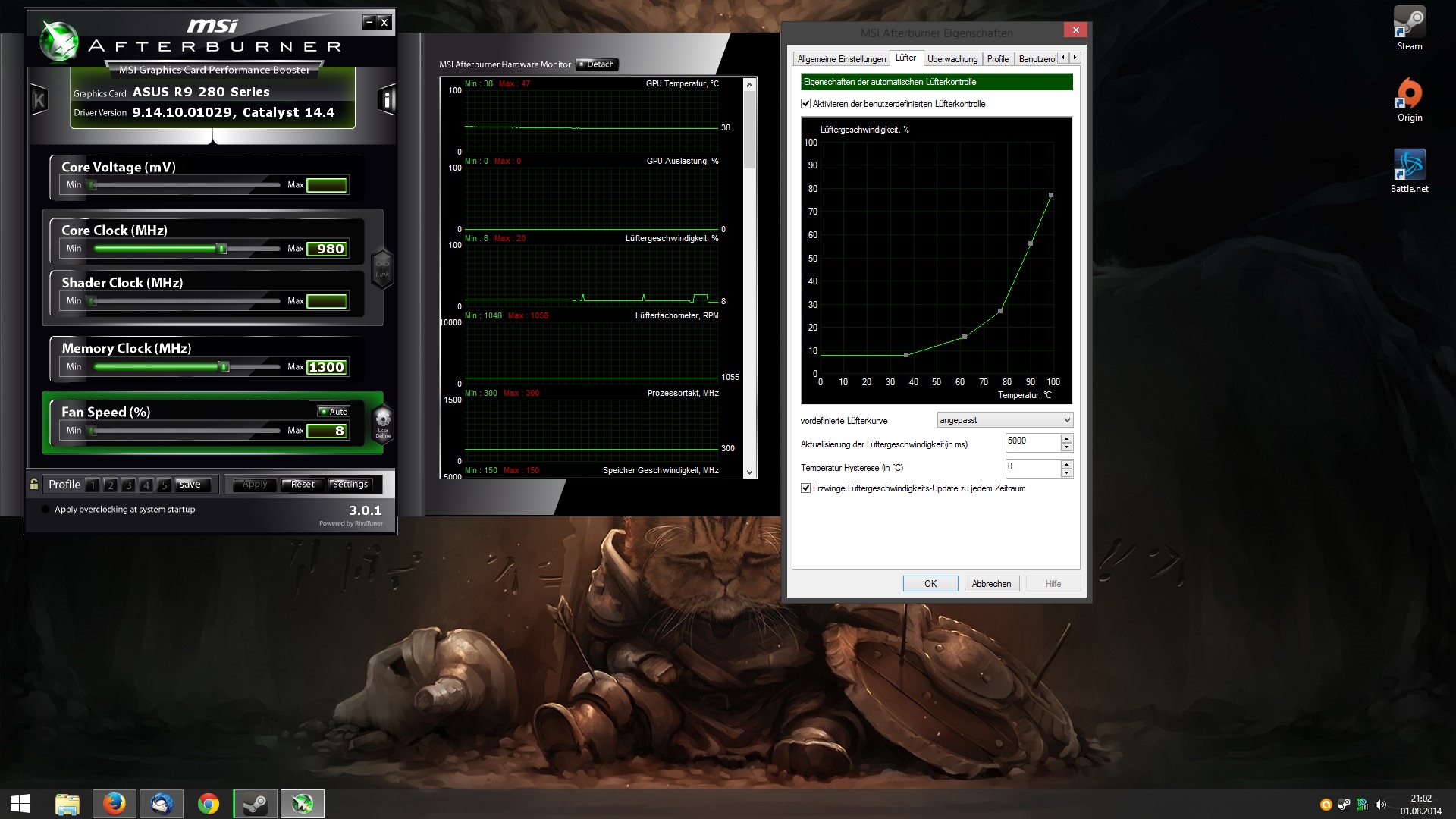Image resolution: width=1456 pixels, height=819 pixels.
Task: Click the Link clocks icon
Action: coord(382,268)
